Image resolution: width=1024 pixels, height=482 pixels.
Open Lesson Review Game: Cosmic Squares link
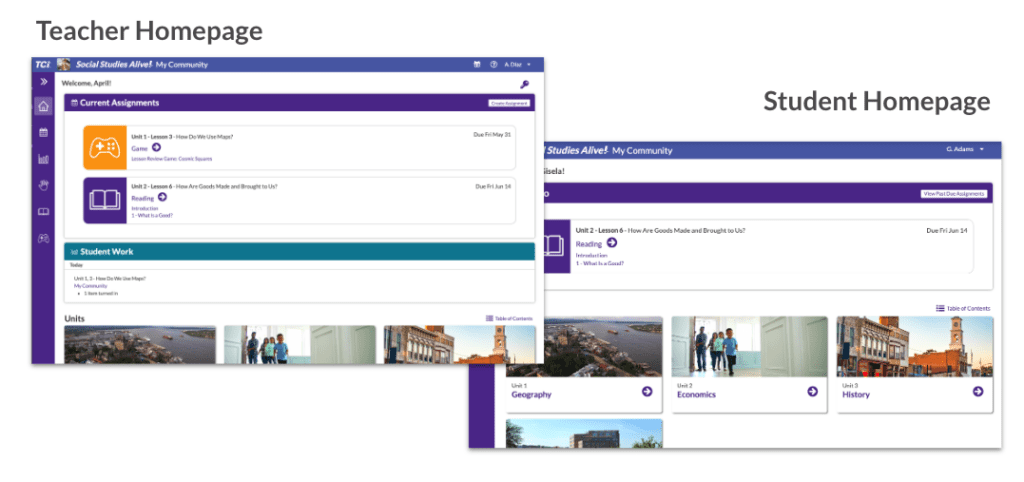172,159
